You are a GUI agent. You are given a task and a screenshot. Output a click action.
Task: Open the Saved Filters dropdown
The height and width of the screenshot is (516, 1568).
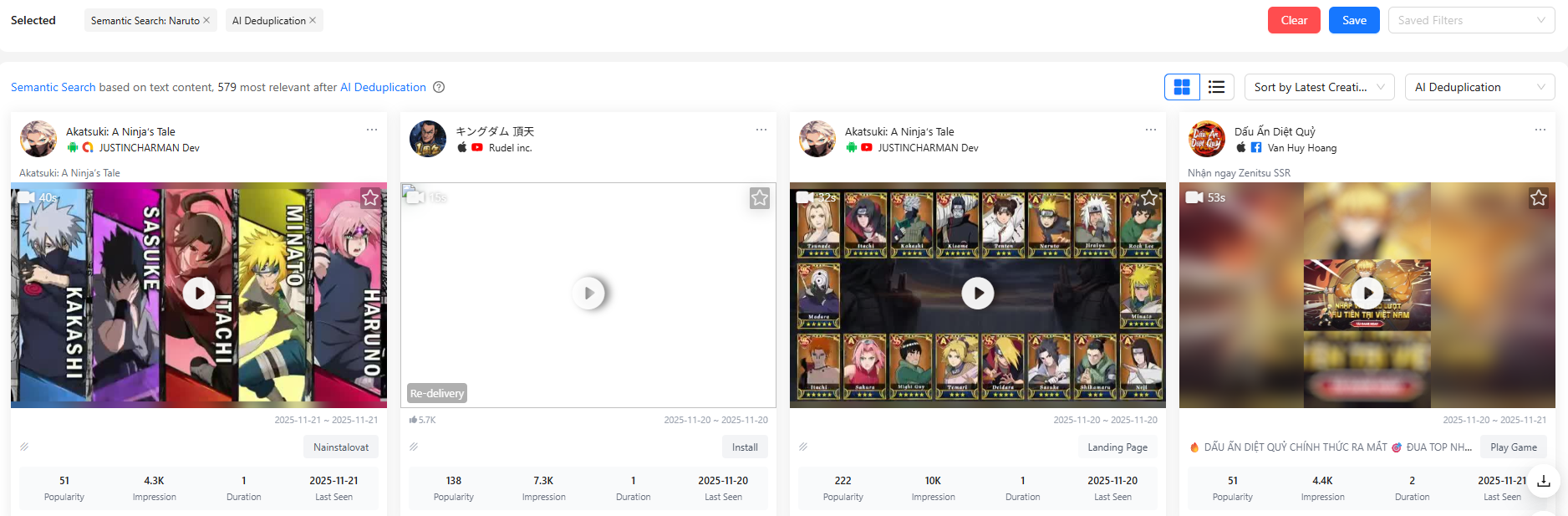pos(1471,20)
